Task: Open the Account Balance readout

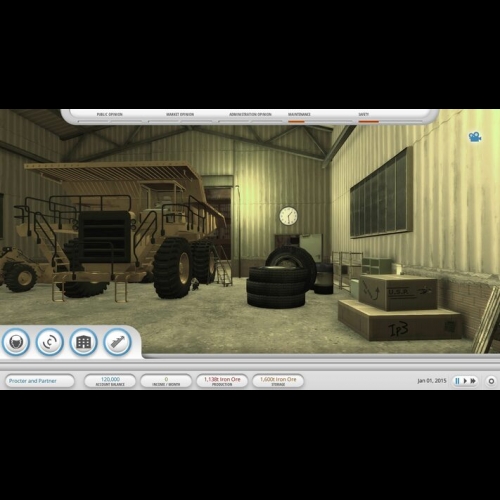Action: (x=110, y=381)
